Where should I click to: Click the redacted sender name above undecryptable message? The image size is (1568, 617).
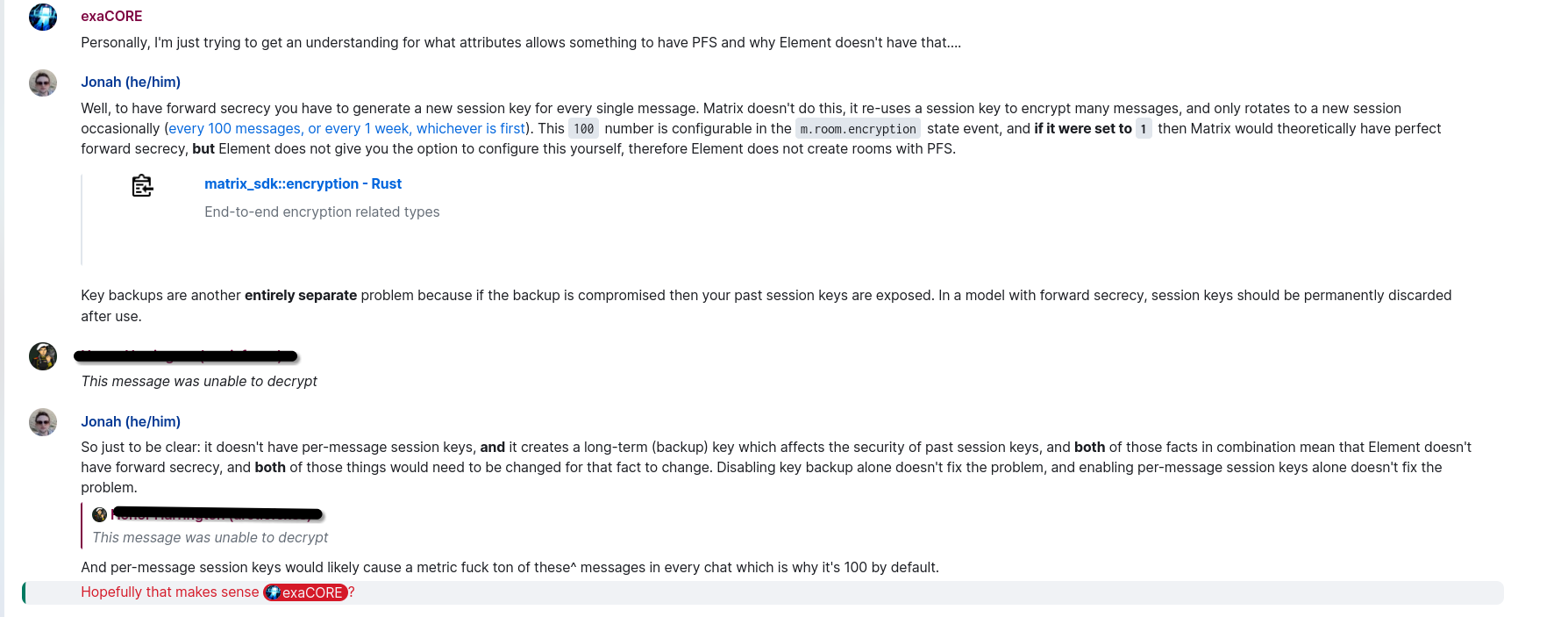[x=186, y=355]
